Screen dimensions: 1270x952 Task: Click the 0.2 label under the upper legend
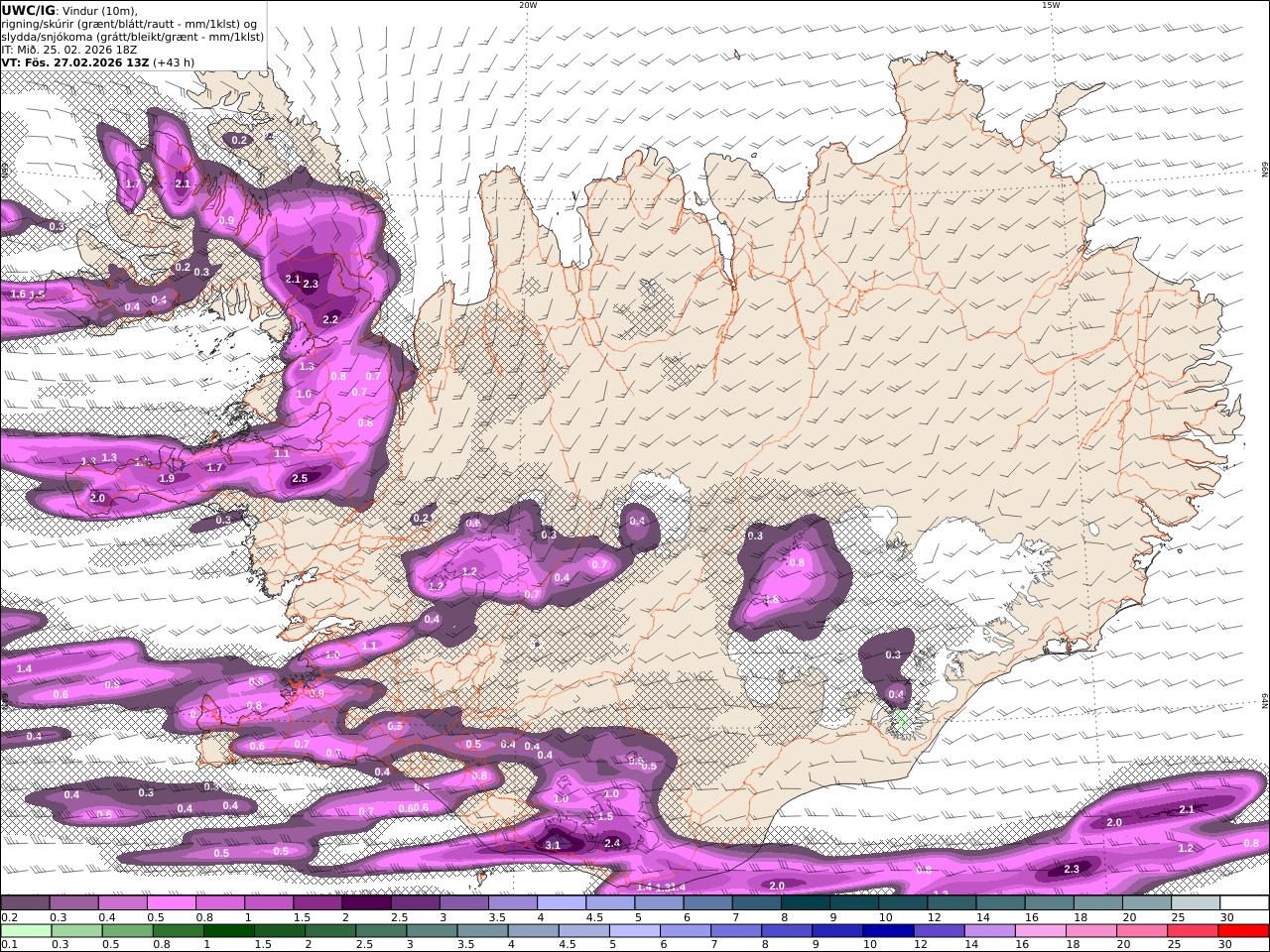9,917
